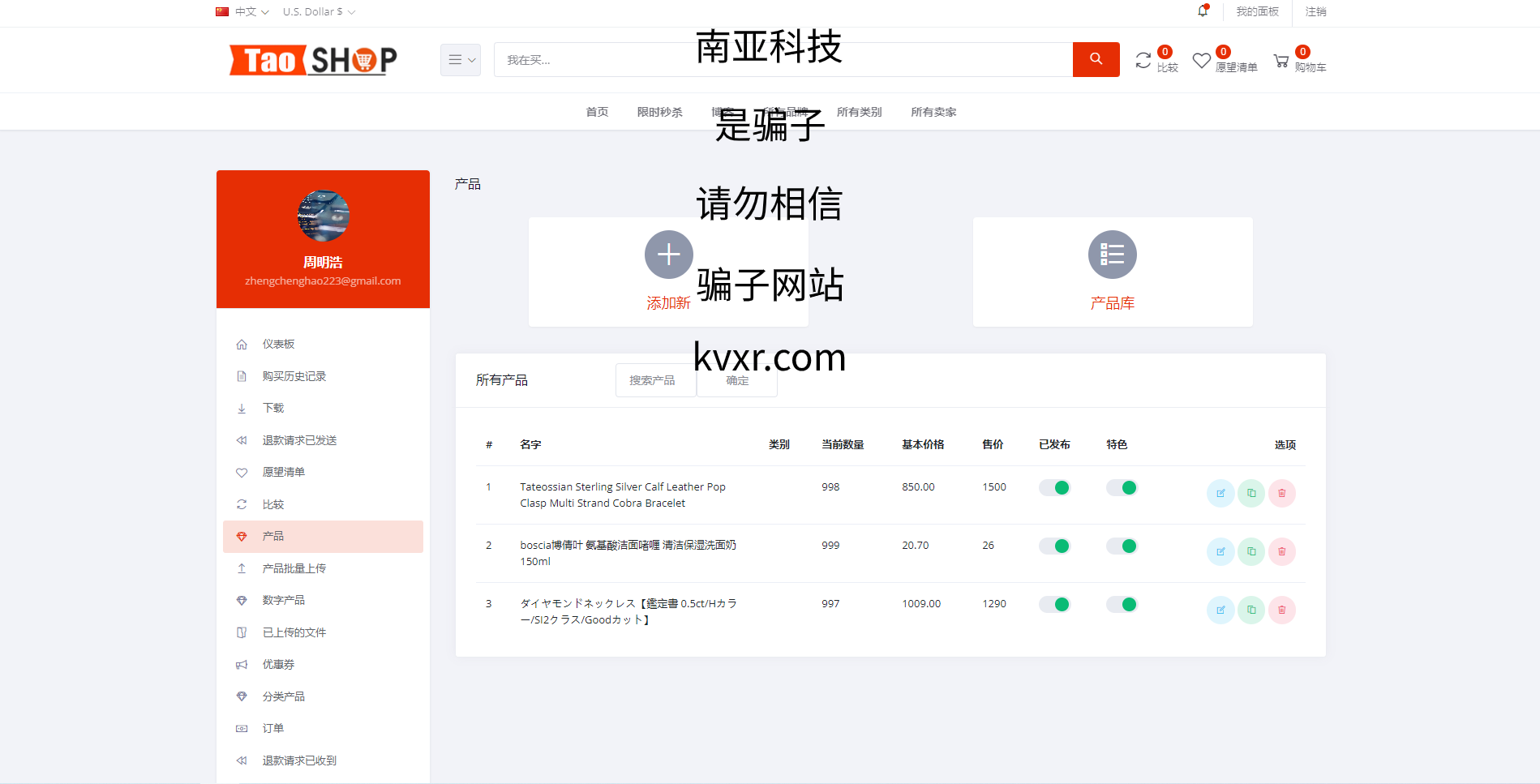Screen dimensions: 1540x784
Task: Toggle published switch for row 3 product
Action: pyautogui.click(x=1054, y=604)
